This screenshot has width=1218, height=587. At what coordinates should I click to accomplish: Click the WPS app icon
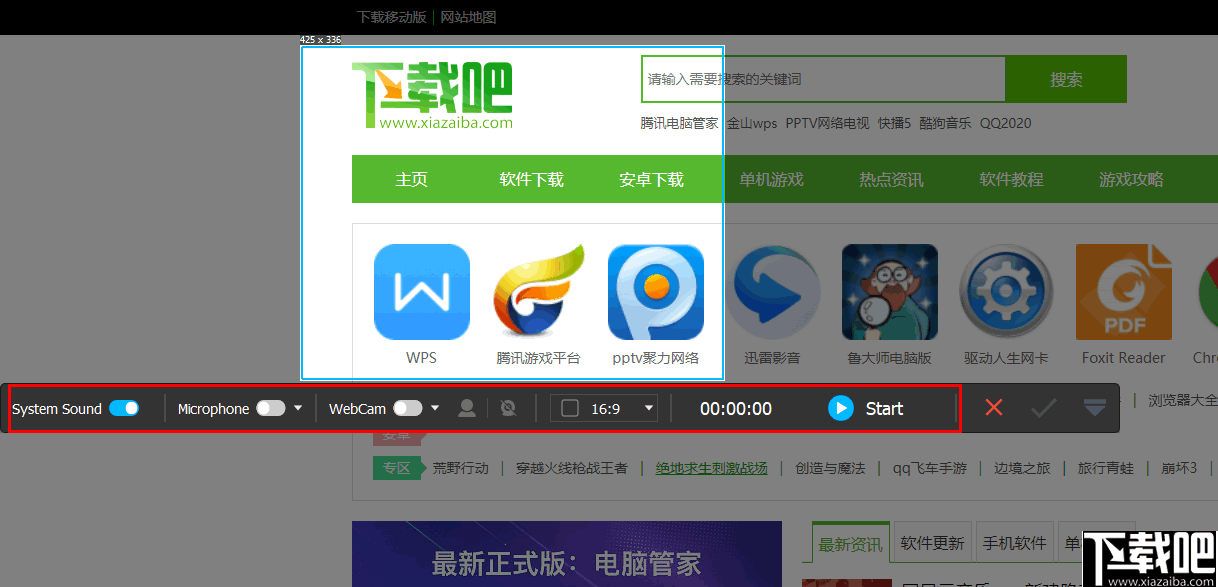click(421, 292)
